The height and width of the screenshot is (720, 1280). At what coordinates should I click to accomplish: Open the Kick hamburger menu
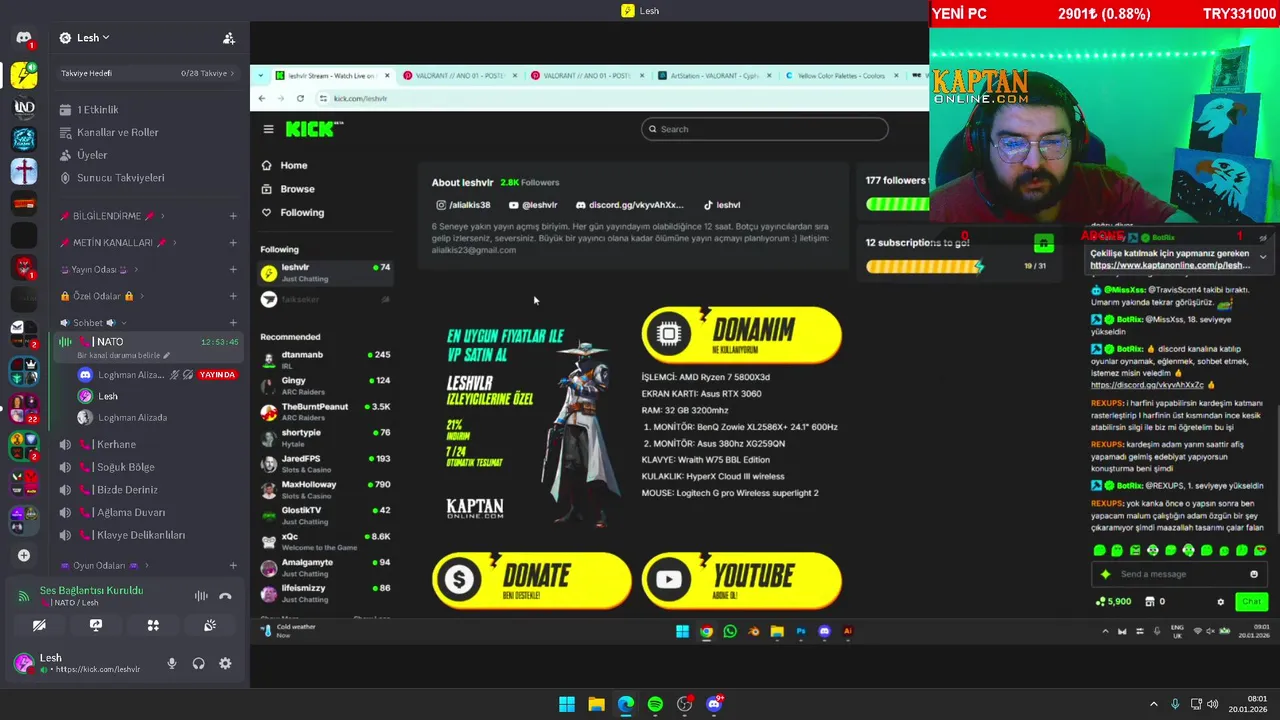pos(268,129)
